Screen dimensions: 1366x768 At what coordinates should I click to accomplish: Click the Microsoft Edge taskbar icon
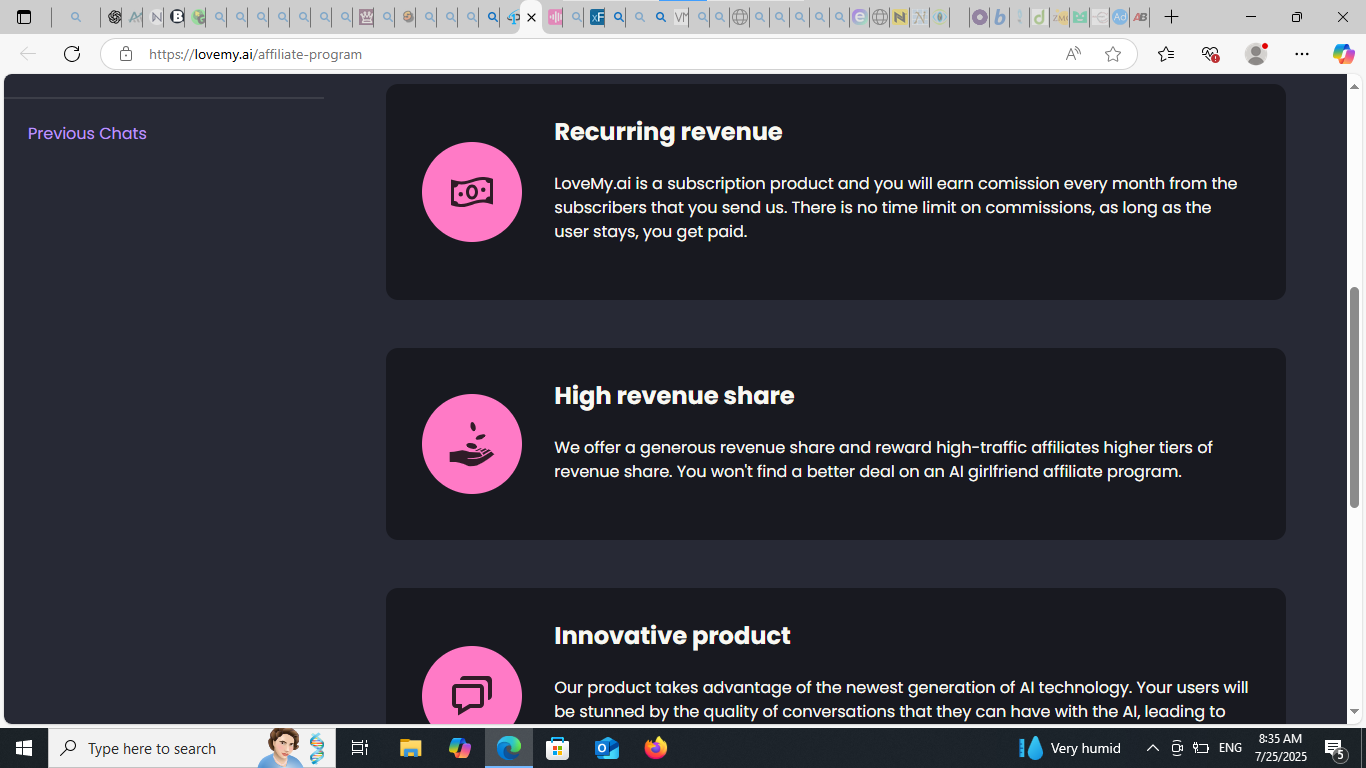(509, 748)
